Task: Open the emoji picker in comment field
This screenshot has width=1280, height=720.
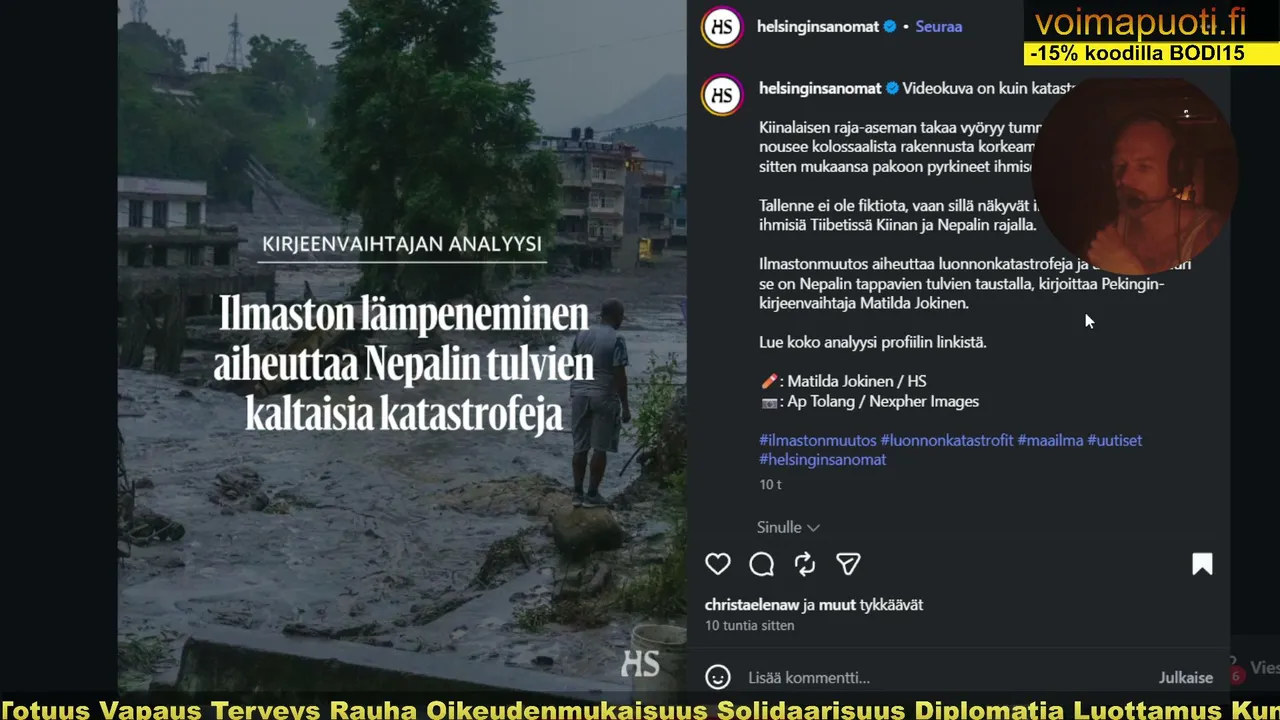Action: [718, 677]
